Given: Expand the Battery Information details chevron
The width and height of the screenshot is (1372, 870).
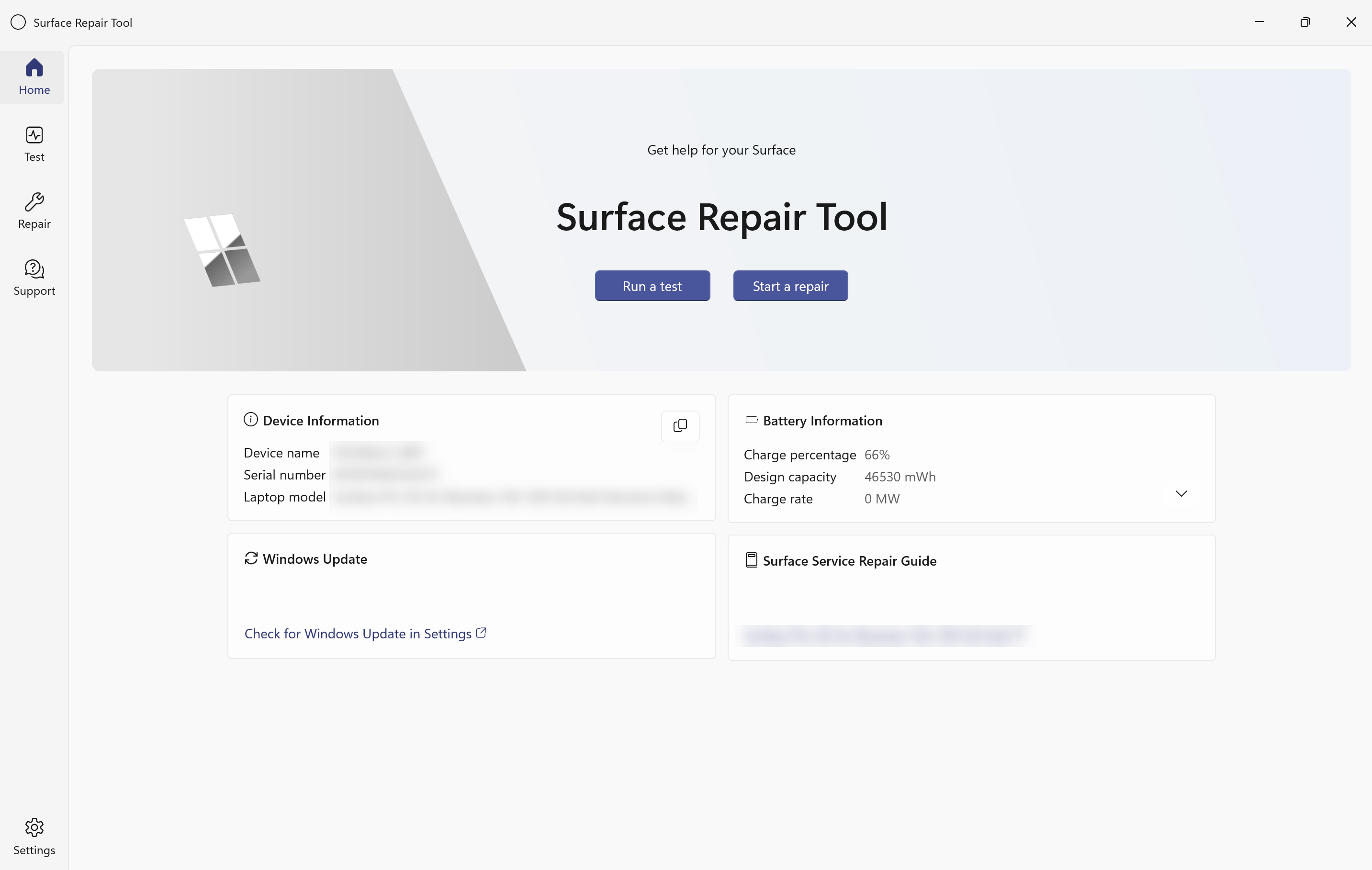Looking at the screenshot, I should (1181, 493).
